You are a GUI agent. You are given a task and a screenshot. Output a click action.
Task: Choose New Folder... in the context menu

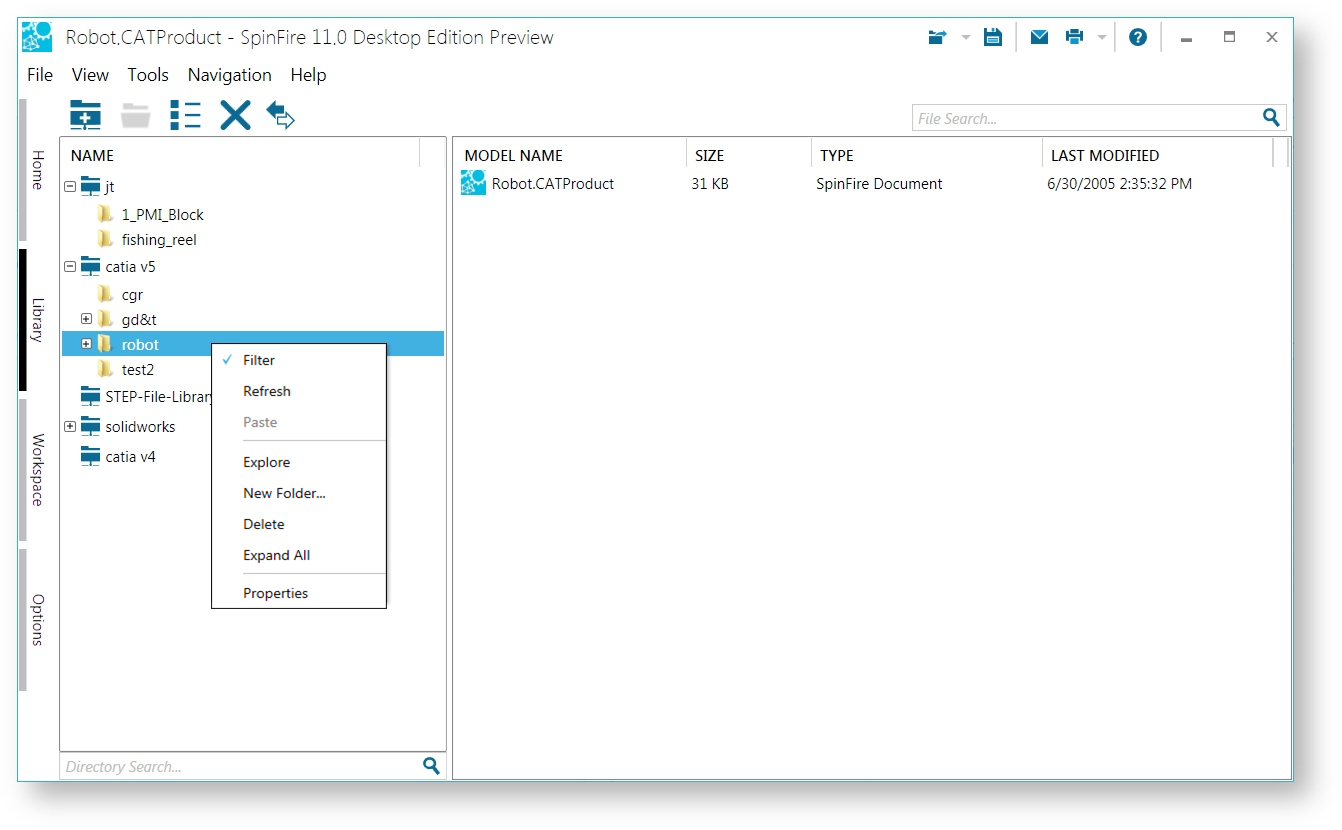(x=299, y=493)
